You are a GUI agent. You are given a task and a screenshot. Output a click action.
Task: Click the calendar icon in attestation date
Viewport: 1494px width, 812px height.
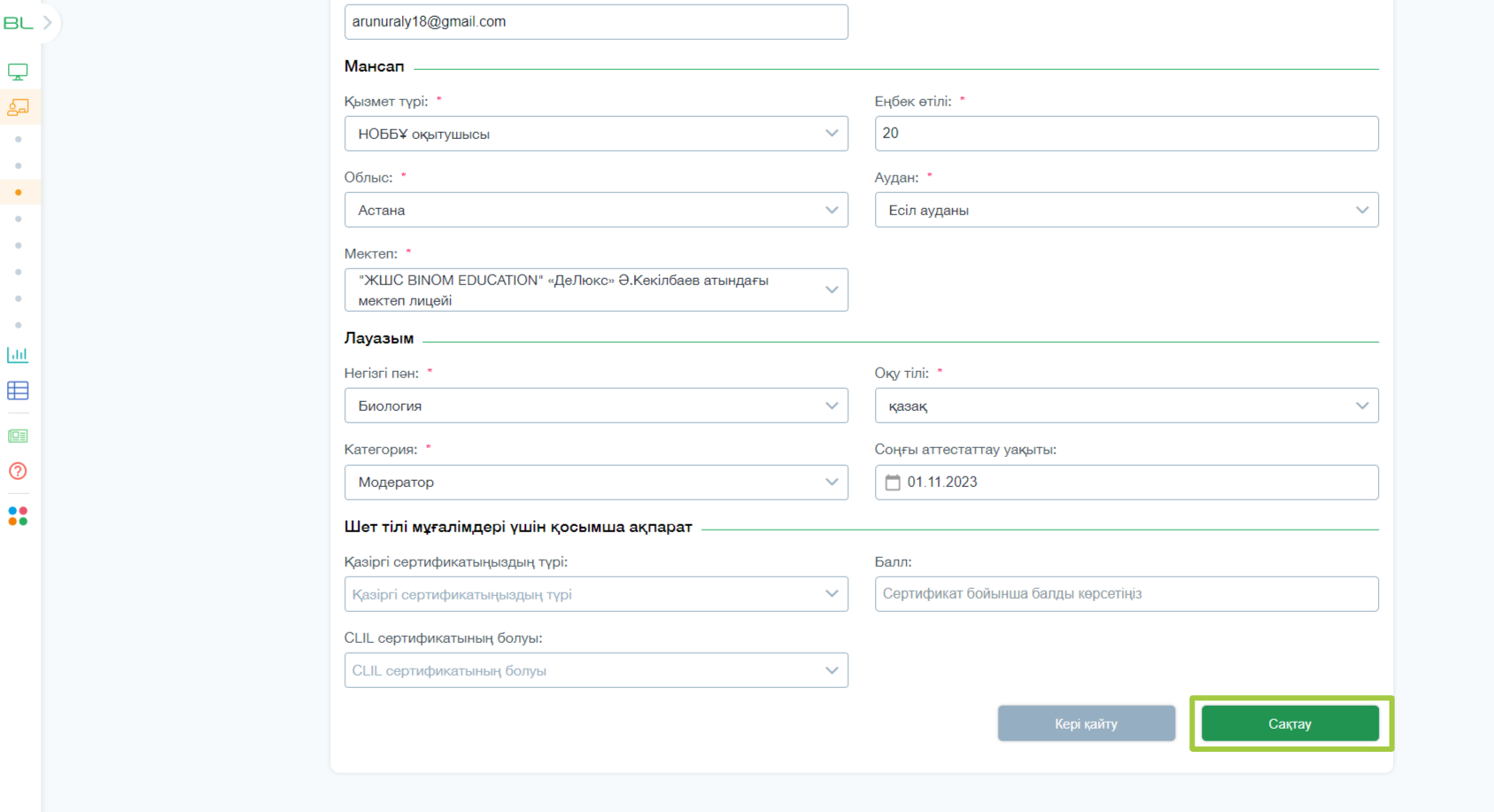(x=893, y=483)
